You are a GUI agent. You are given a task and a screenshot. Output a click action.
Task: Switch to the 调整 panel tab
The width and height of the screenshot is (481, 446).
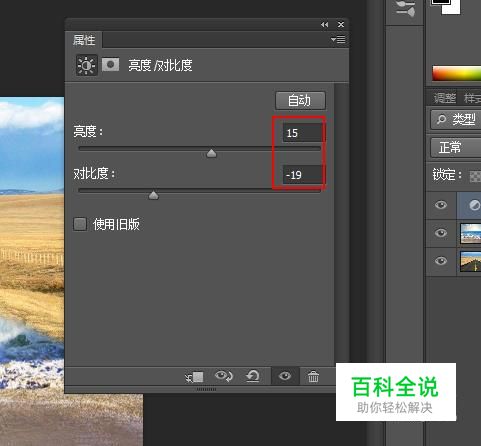pyautogui.click(x=445, y=98)
